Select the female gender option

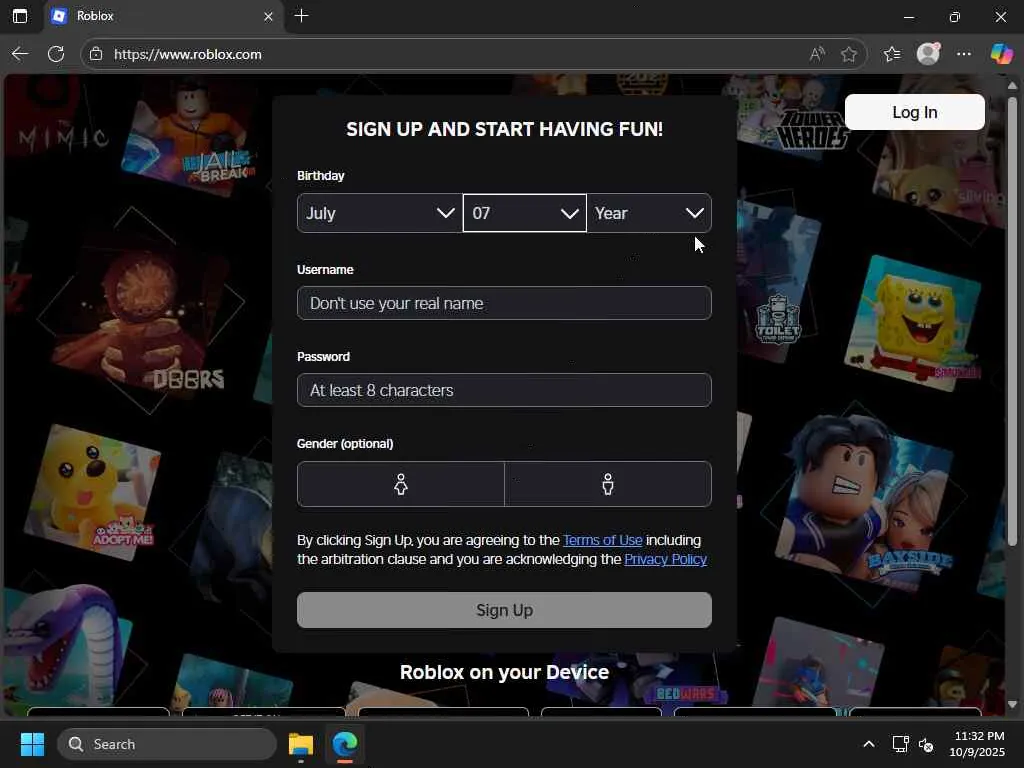(x=400, y=484)
